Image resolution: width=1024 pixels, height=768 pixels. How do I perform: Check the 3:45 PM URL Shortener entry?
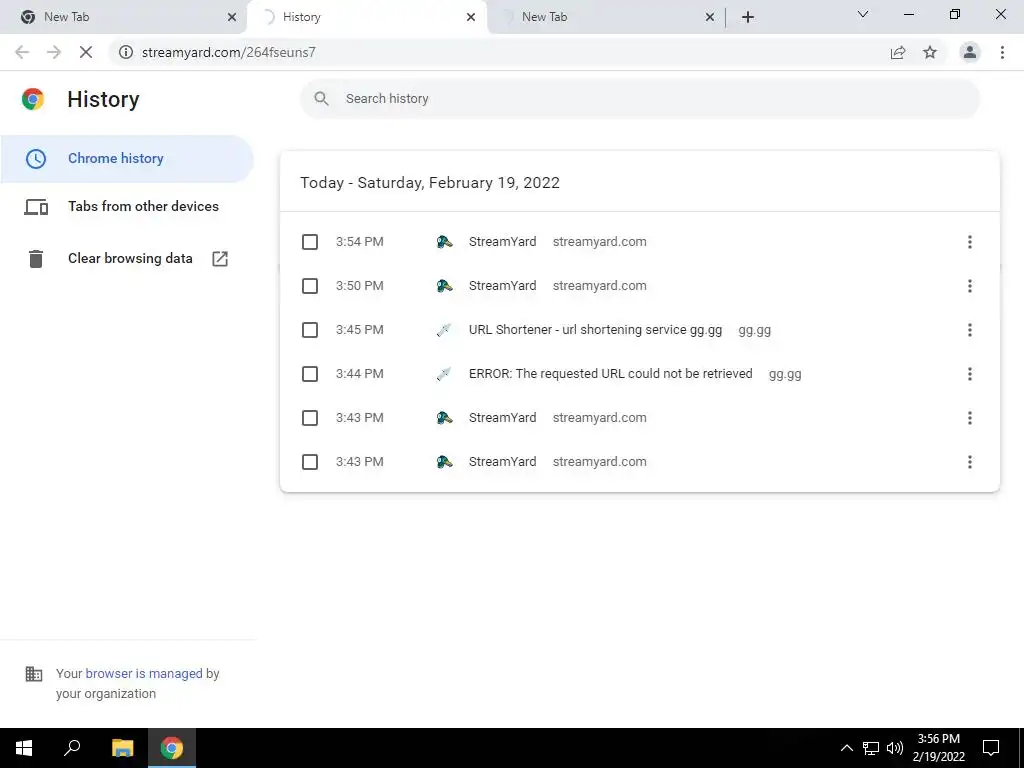point(310,330)
